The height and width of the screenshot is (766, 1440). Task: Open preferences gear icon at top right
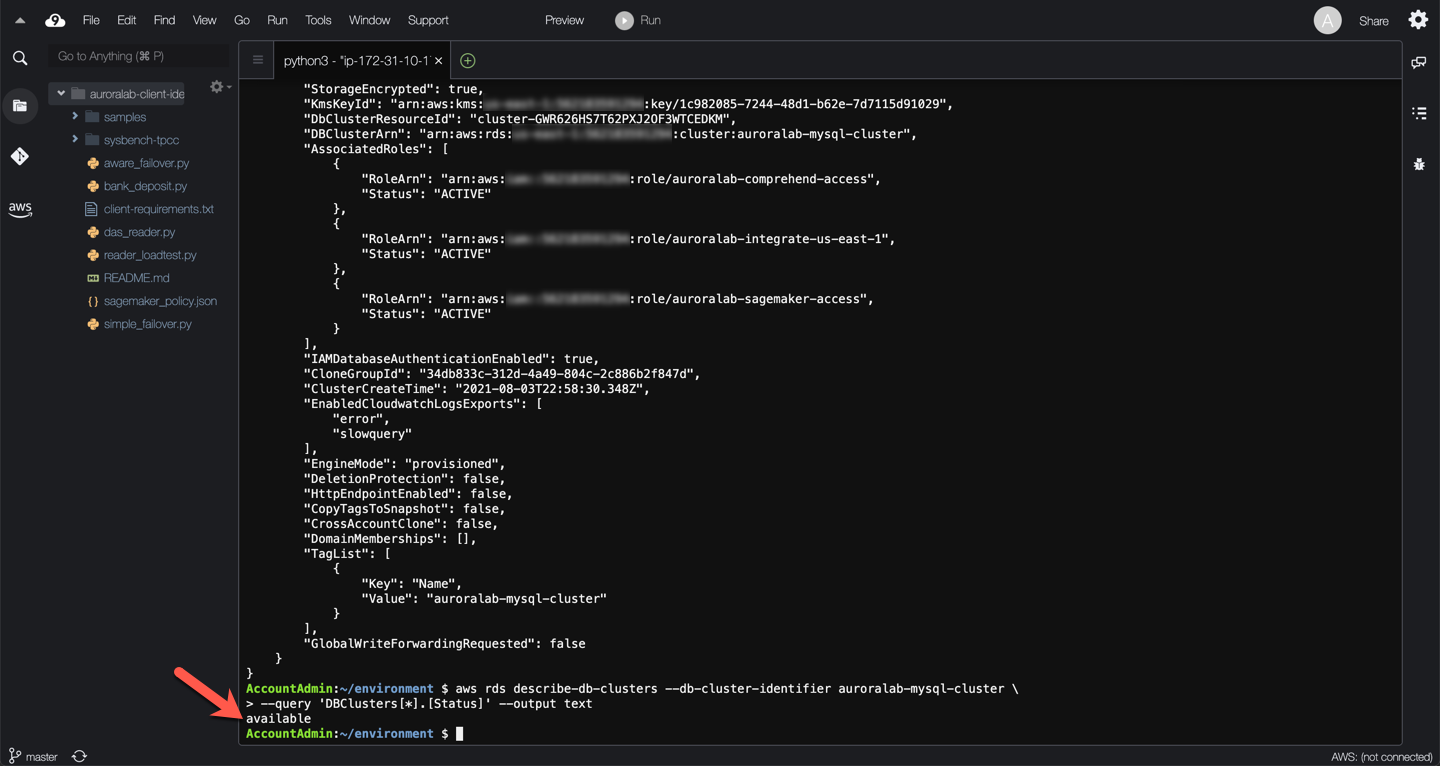pyautogui.click(x=1418, y=20)
